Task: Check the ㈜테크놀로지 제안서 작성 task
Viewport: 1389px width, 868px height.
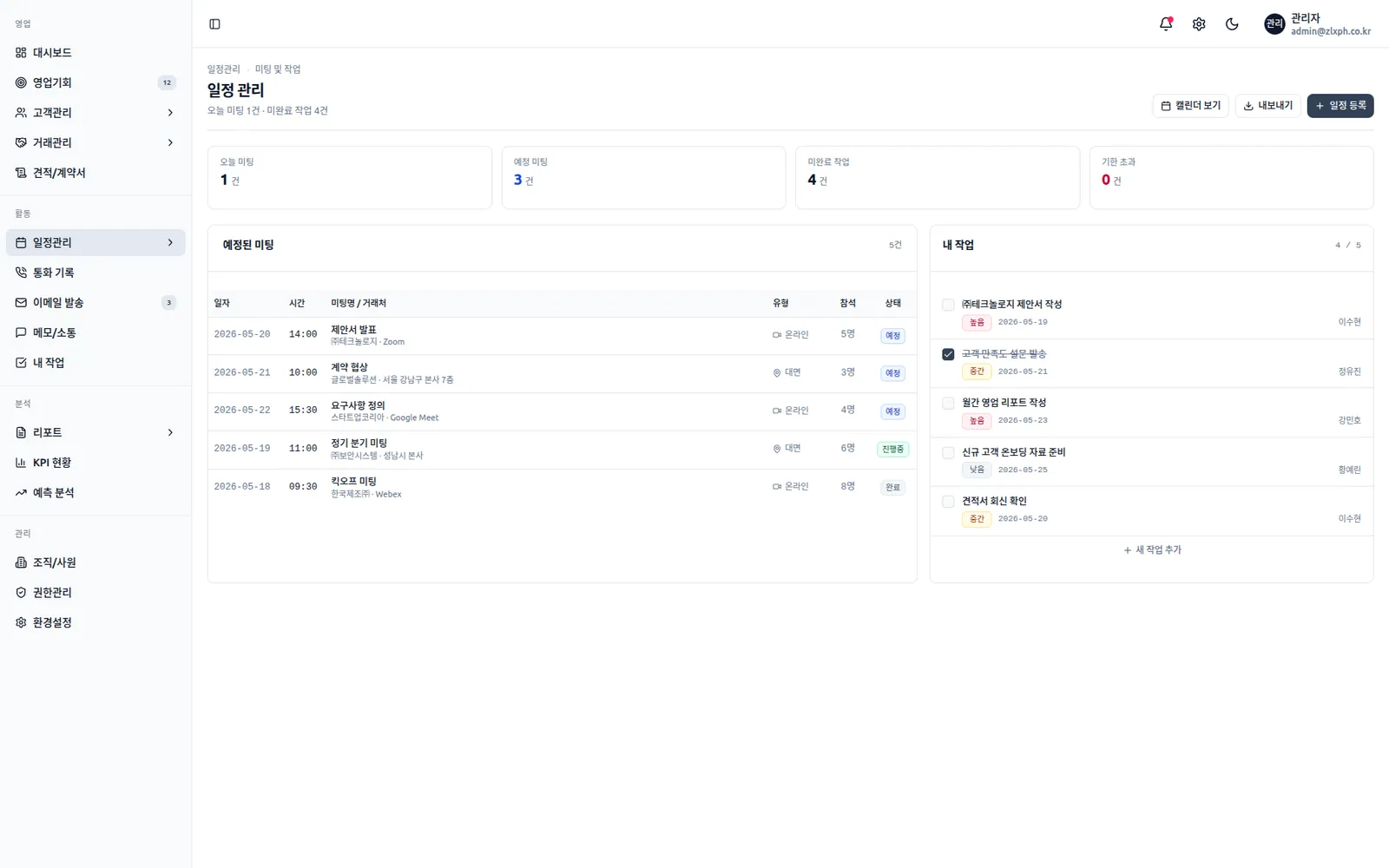Action: tap(948, 305)
